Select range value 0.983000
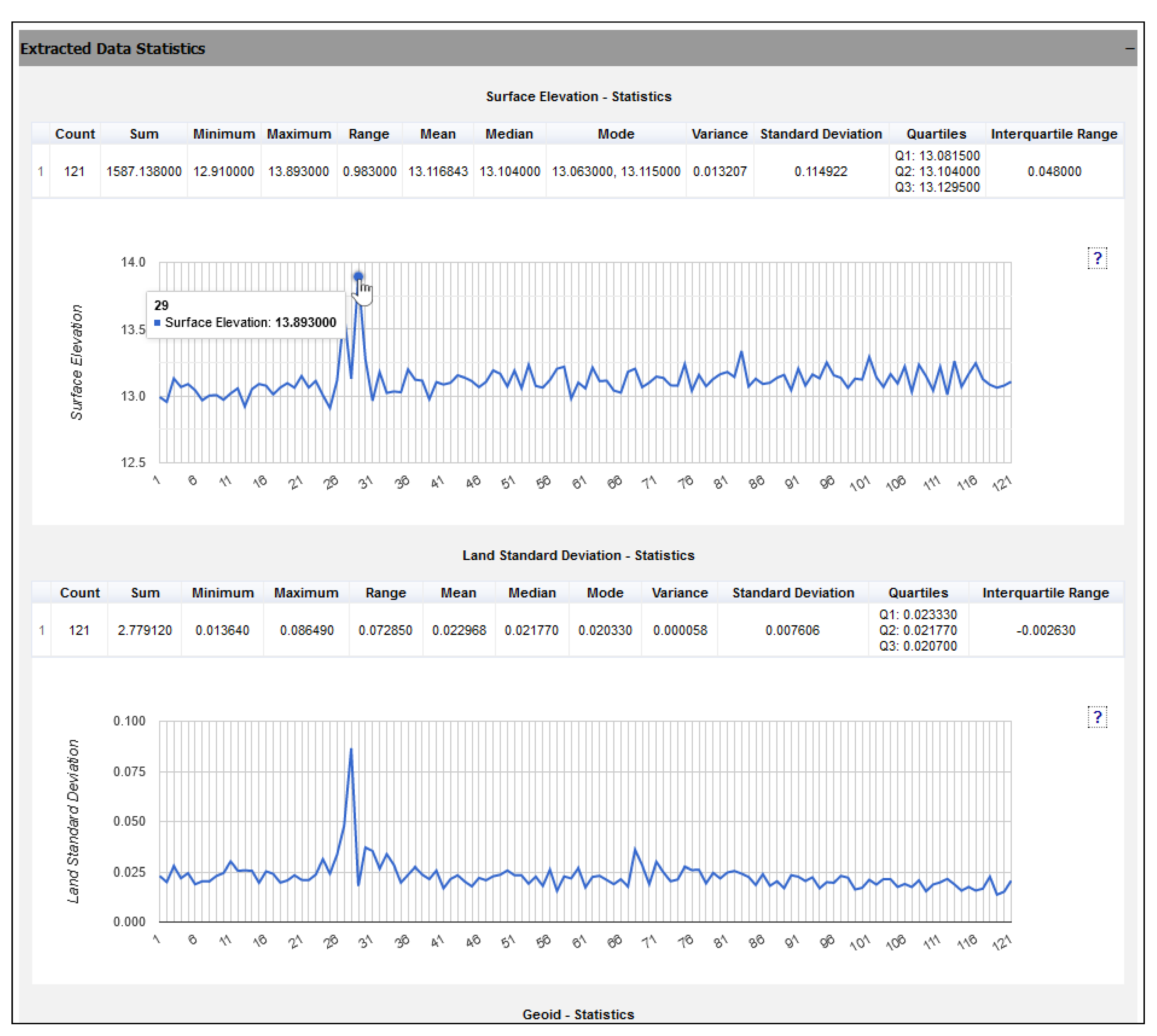Viewport: 1157px width, 1036px height. click(370, 171)
